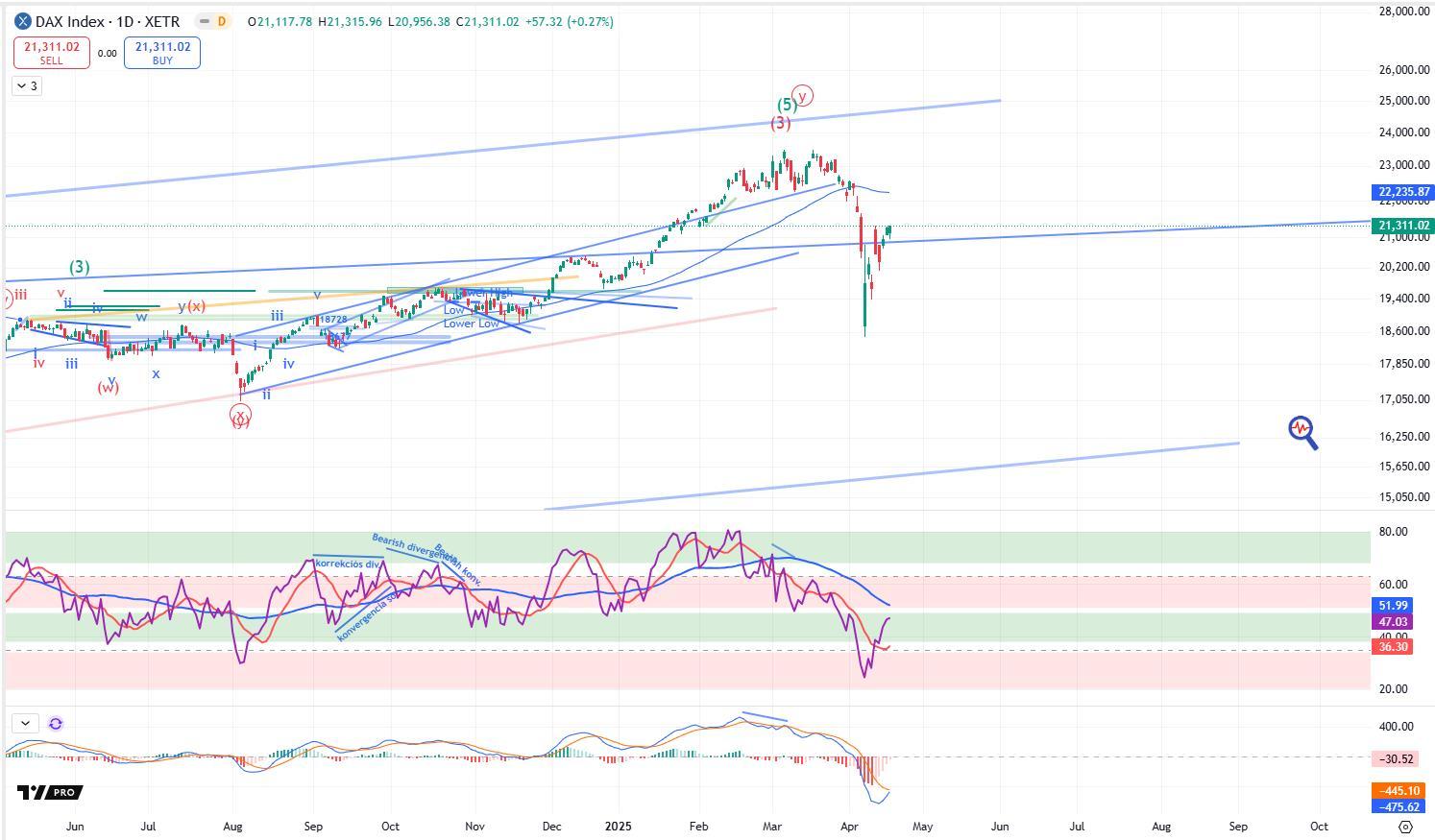This screenshot has height=840, width=1435.
Task: Click the red SELL 21,311.02 button
Action: point(52,53)
